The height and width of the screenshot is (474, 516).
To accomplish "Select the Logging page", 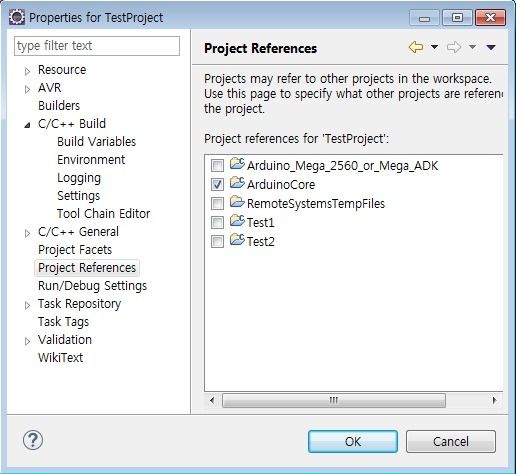I will coord(79,178).
